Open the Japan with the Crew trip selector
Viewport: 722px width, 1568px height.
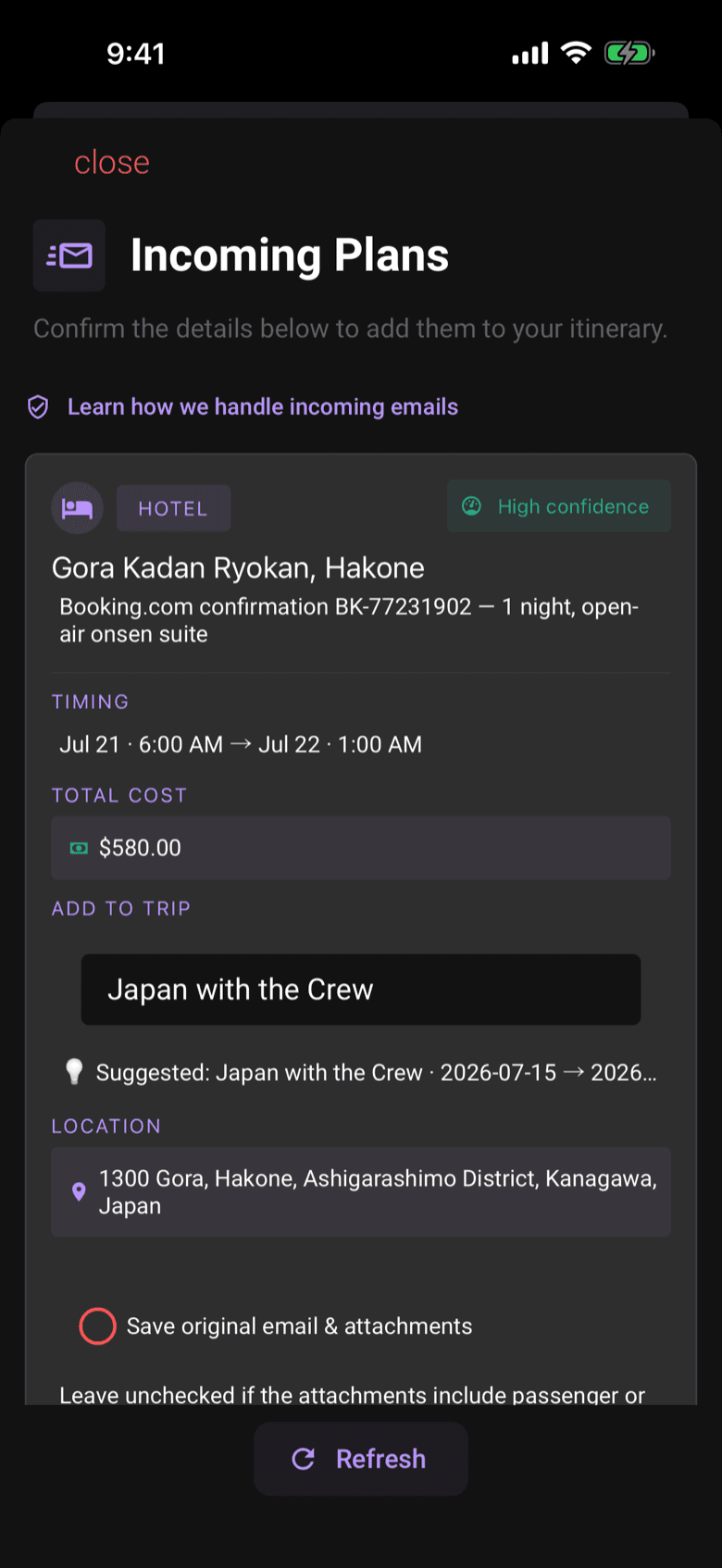(x=361, y=989)
